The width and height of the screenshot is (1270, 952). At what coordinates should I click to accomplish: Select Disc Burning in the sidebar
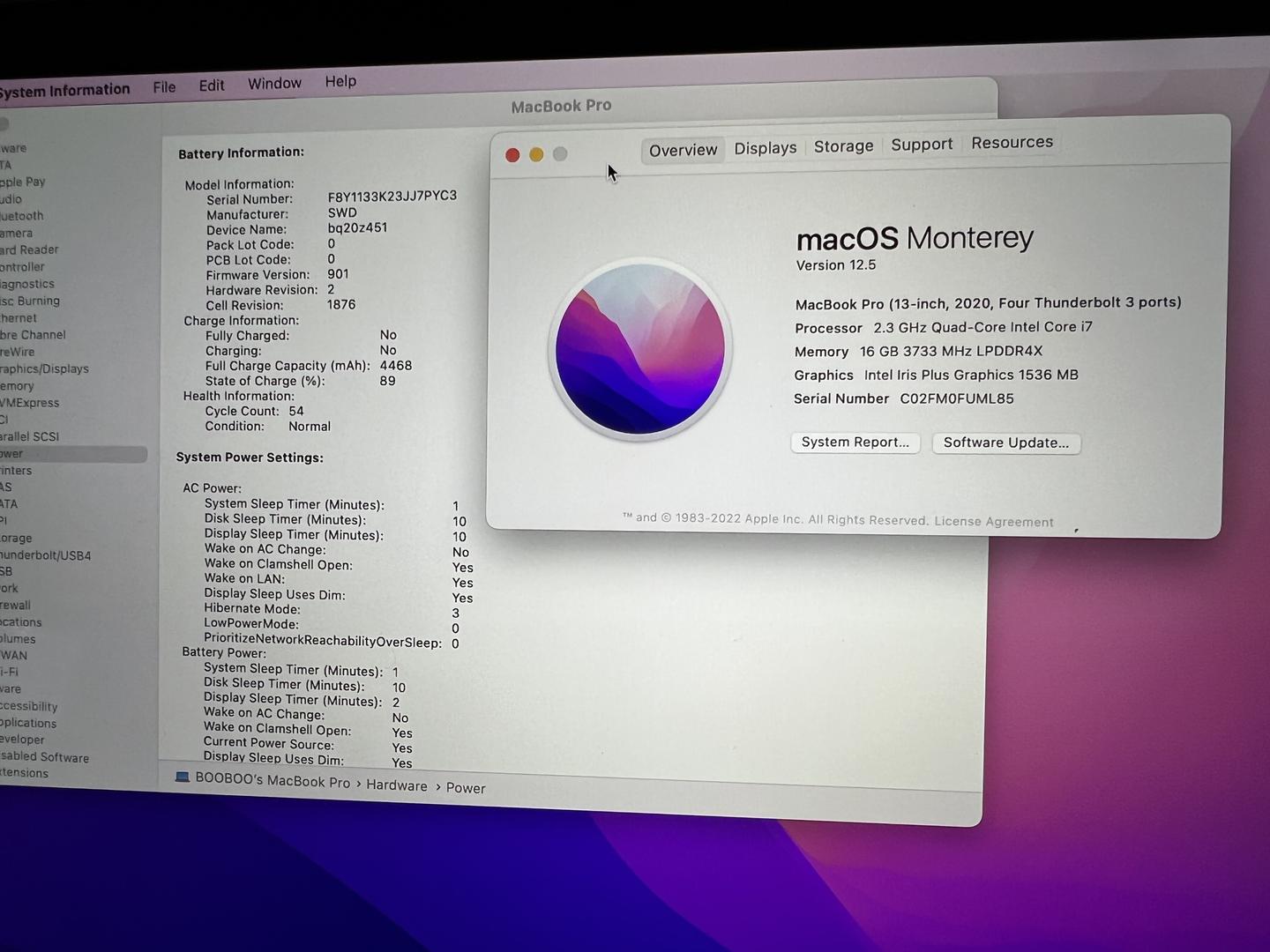[30, 301]
